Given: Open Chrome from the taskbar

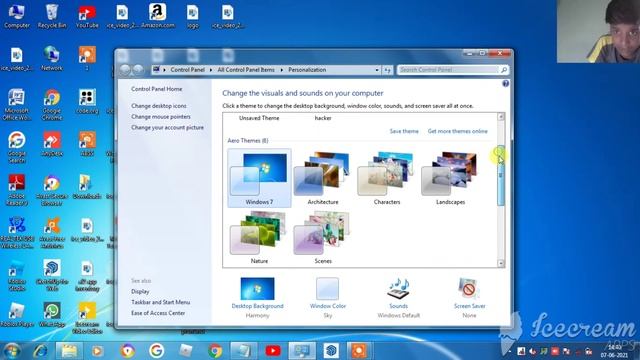Looking at the screenshot, I should [x=215, y=351].
